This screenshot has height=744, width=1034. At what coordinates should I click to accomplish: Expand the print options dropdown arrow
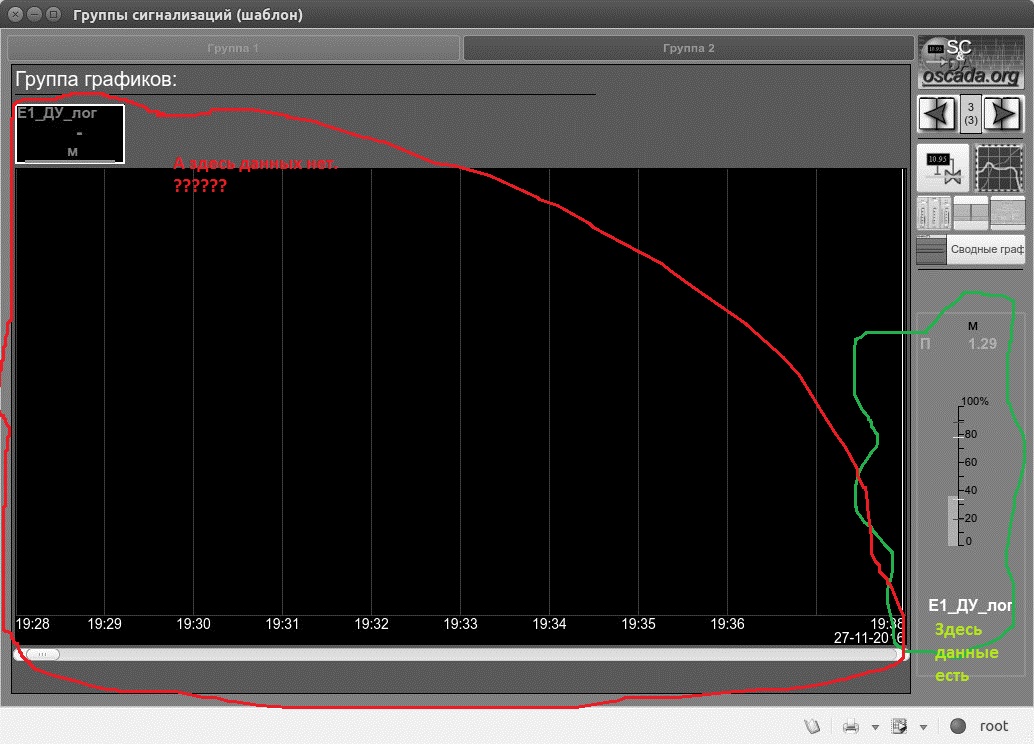(x=875, y=727)
